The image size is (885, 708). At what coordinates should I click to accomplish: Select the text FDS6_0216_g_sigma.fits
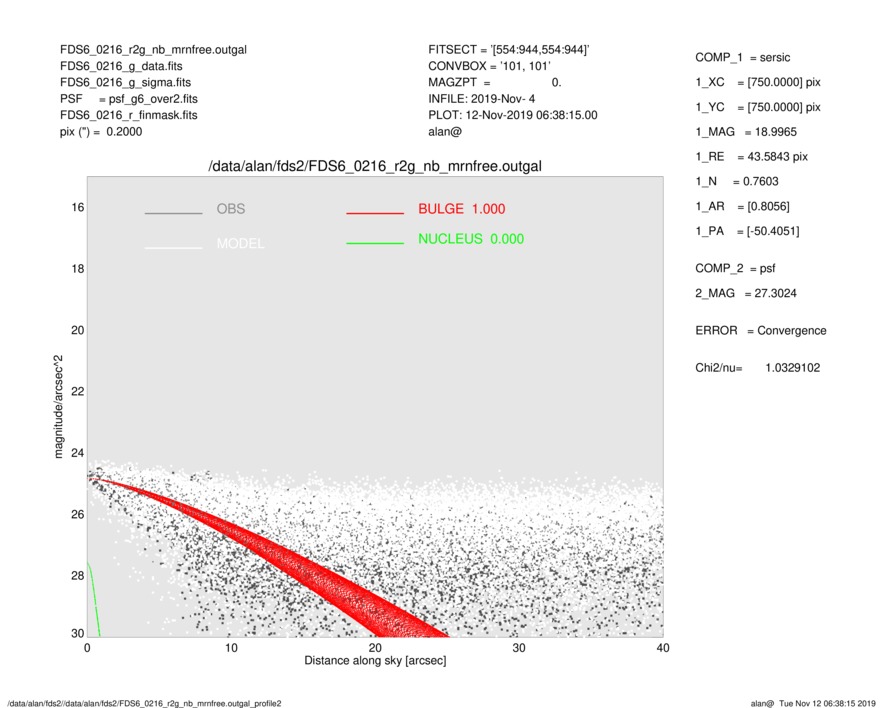[125, 82]
